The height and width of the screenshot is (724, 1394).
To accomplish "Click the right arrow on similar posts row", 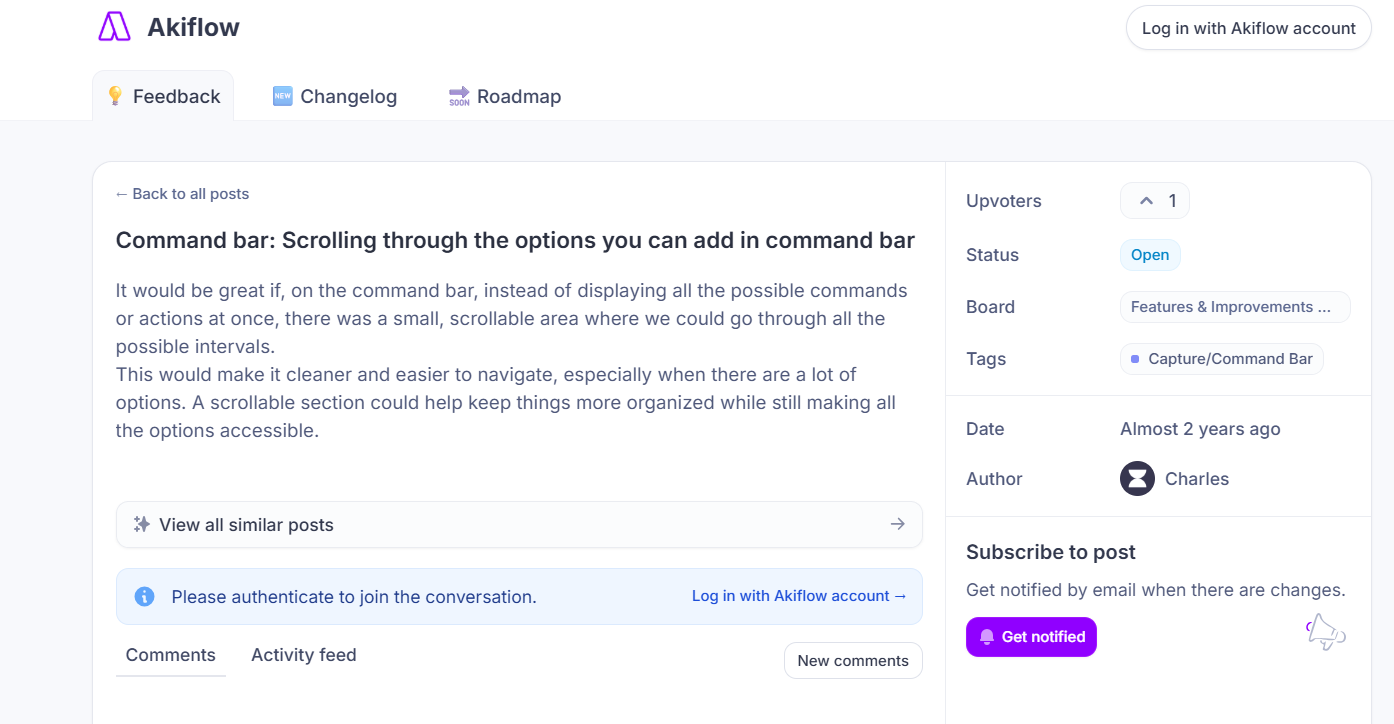I will click(x=898, y=524).
